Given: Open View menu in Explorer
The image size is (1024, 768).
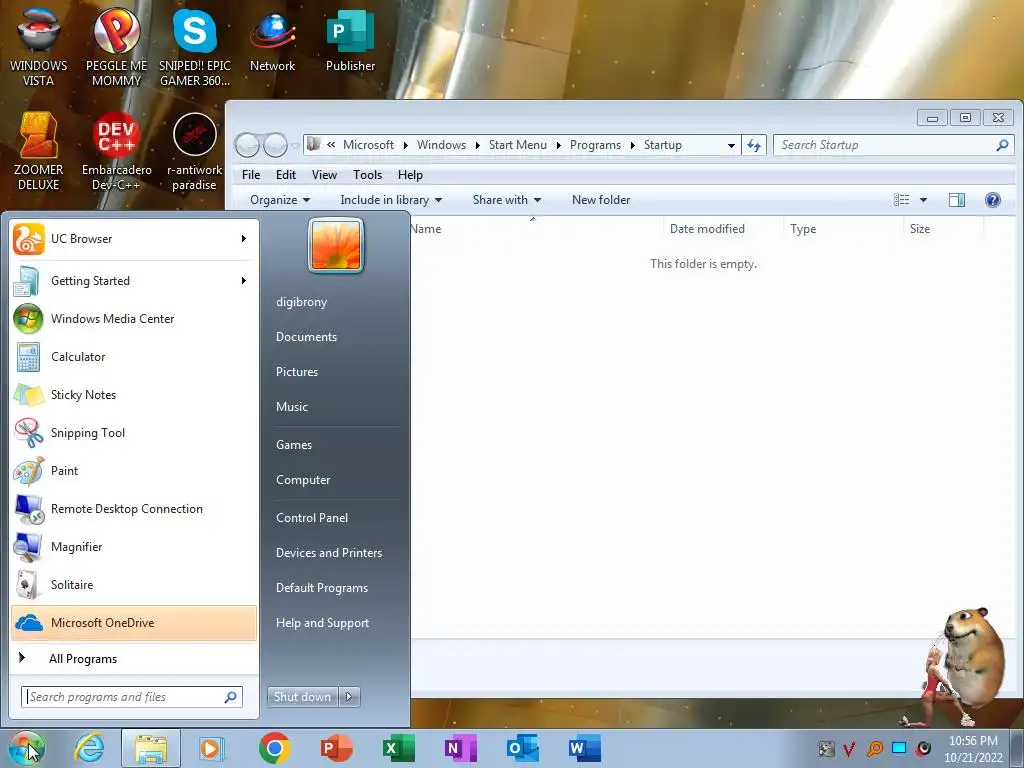Looking at the screenshot, I should pyautogui.click(x=324, y=175).
